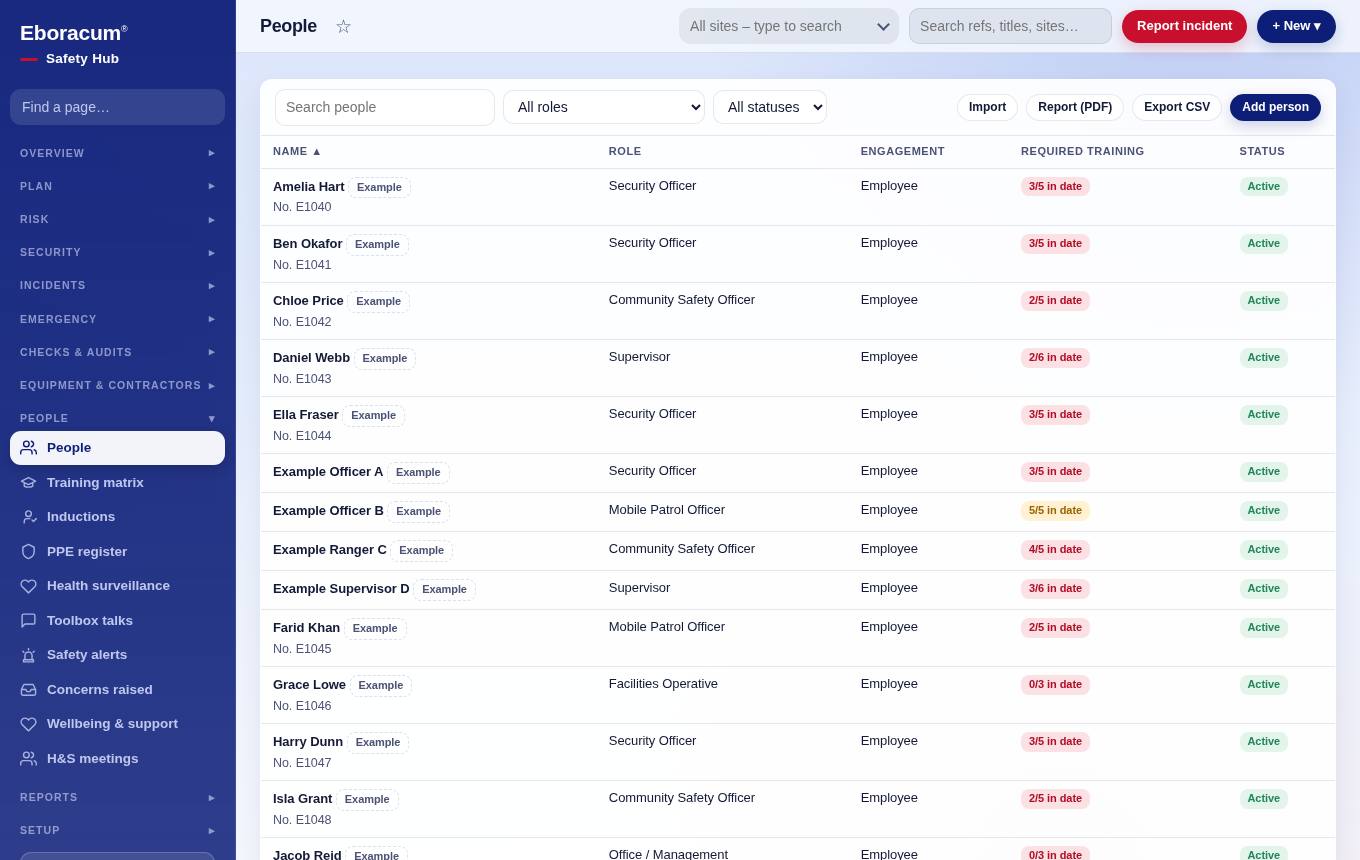Click the H&S meetings people icon
The image size is (1360, 860).
(28, 759)
